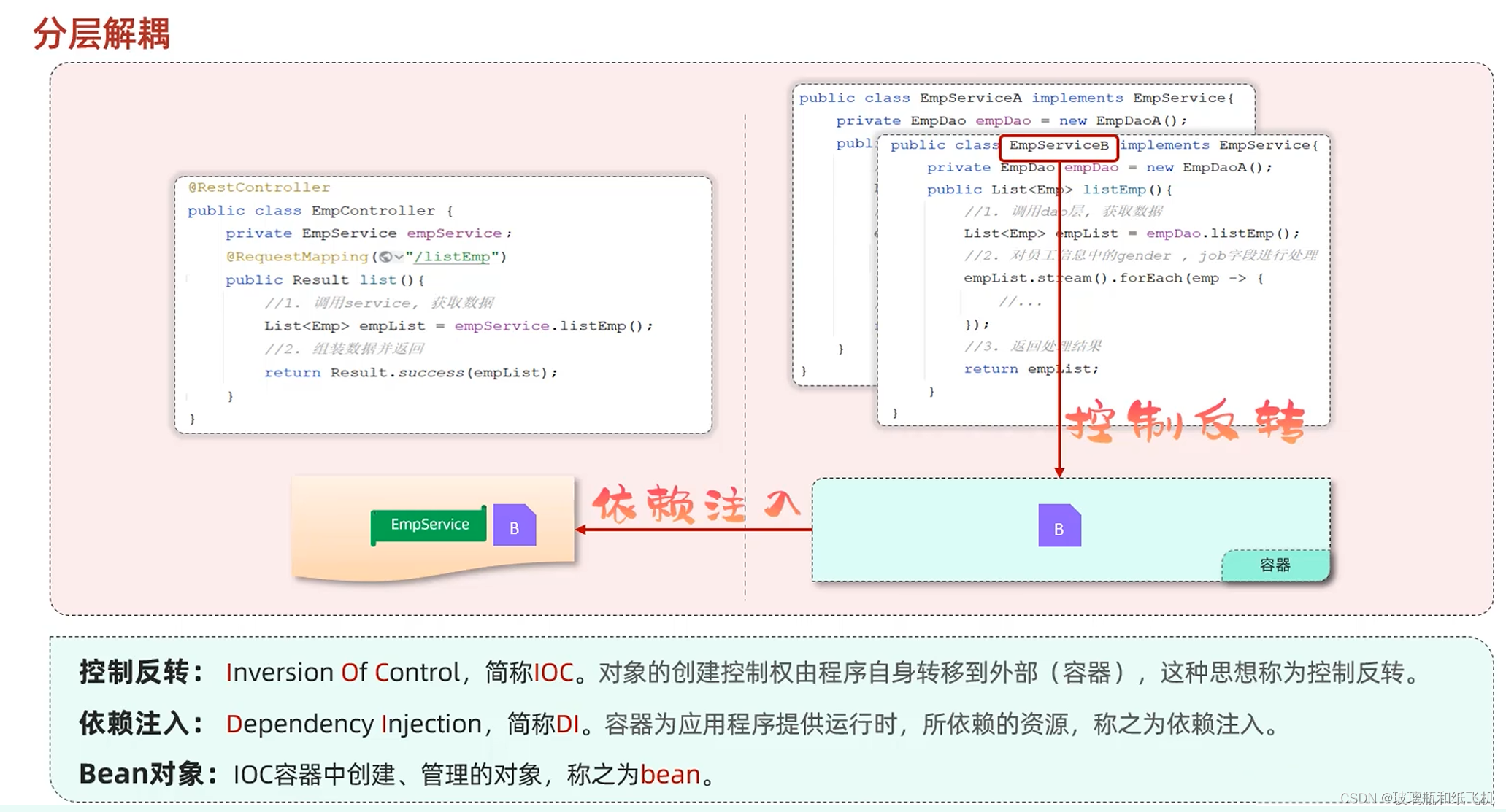The width and height of the screenshot is (1506, 812).
Task: Click the 'return empList;' line in EmpServiceB
Action: click(1031, 369)
